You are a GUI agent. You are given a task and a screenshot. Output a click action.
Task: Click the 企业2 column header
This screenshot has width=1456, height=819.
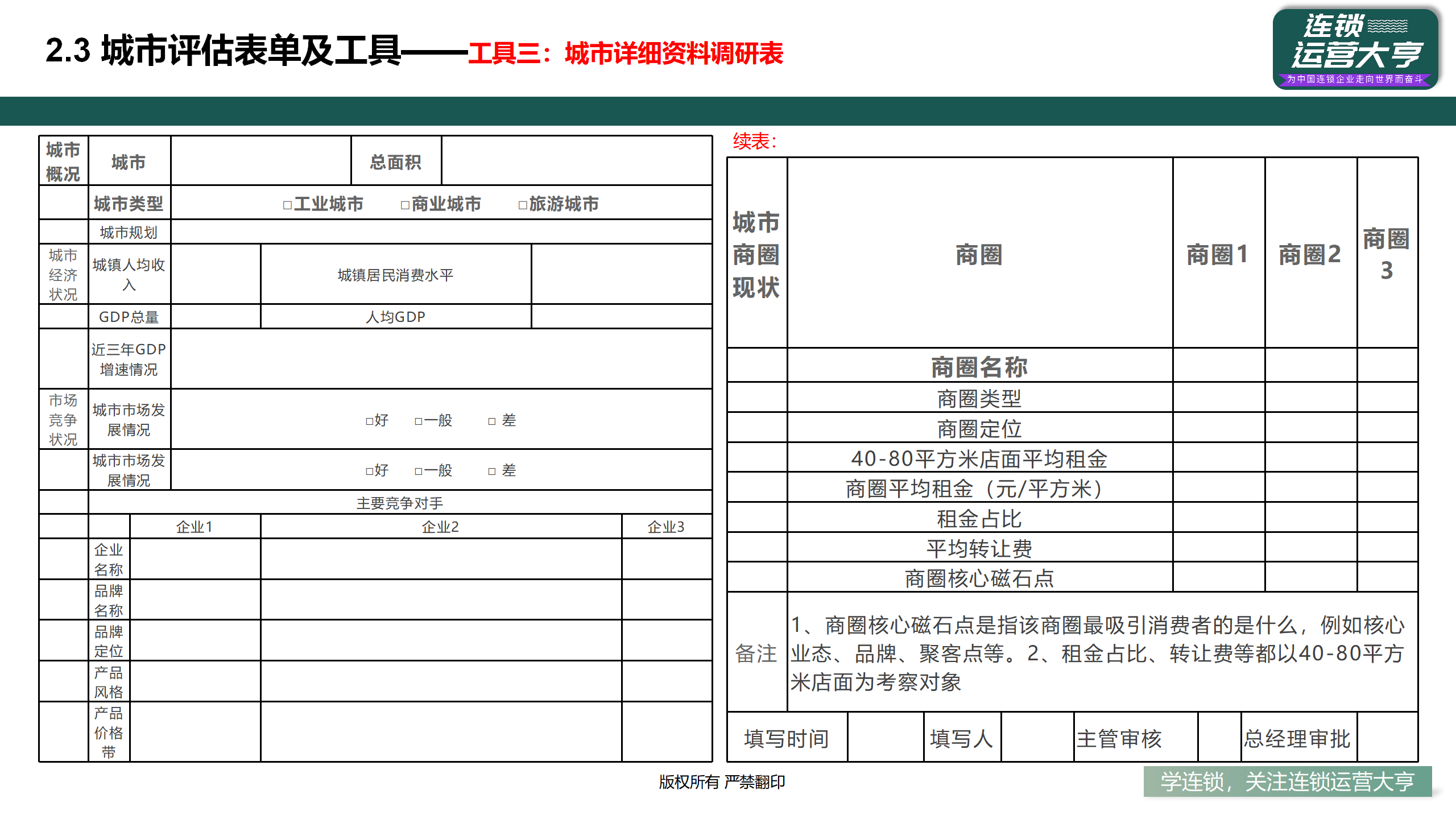441,526
